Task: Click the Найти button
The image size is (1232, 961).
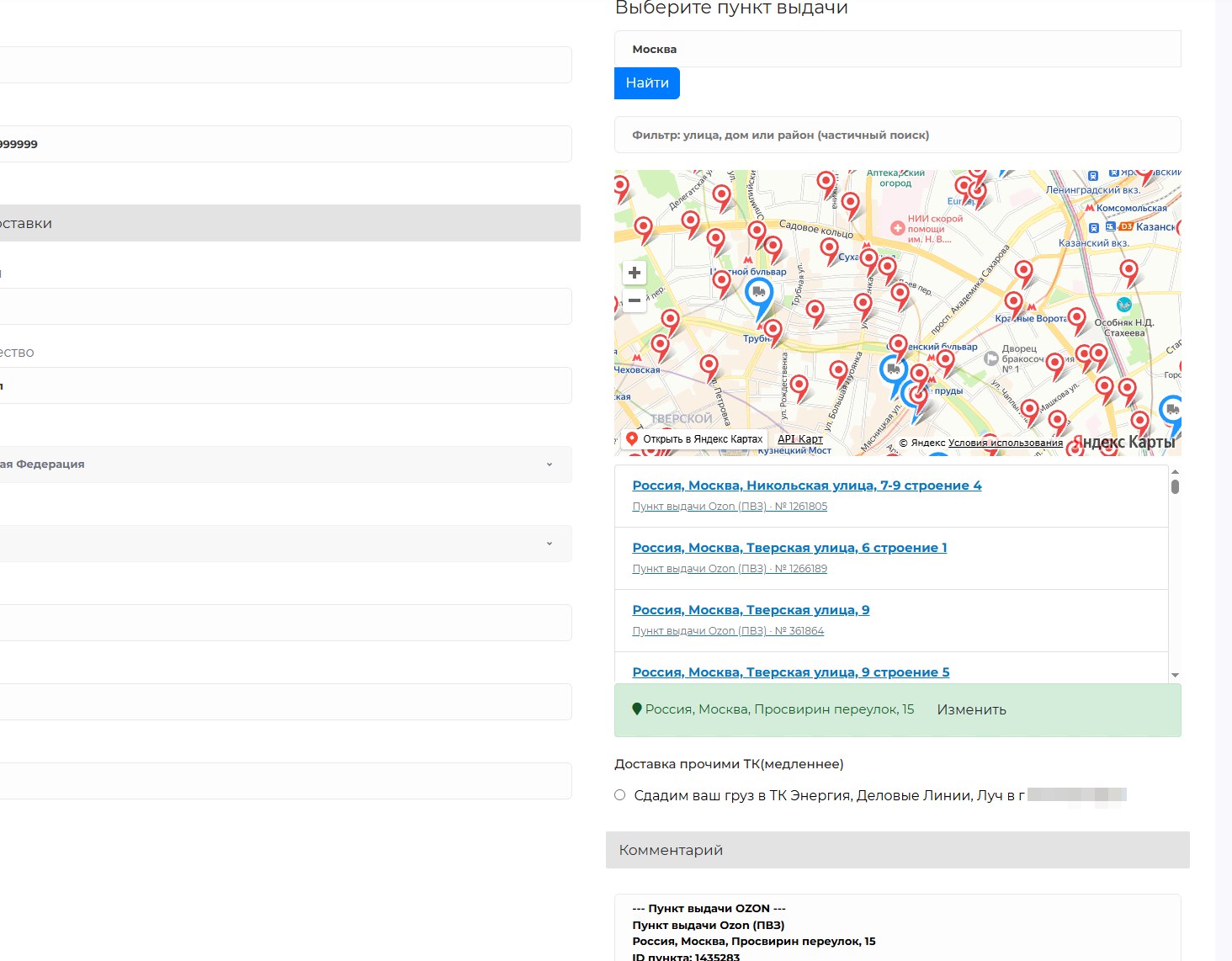Action: [647, 83]
